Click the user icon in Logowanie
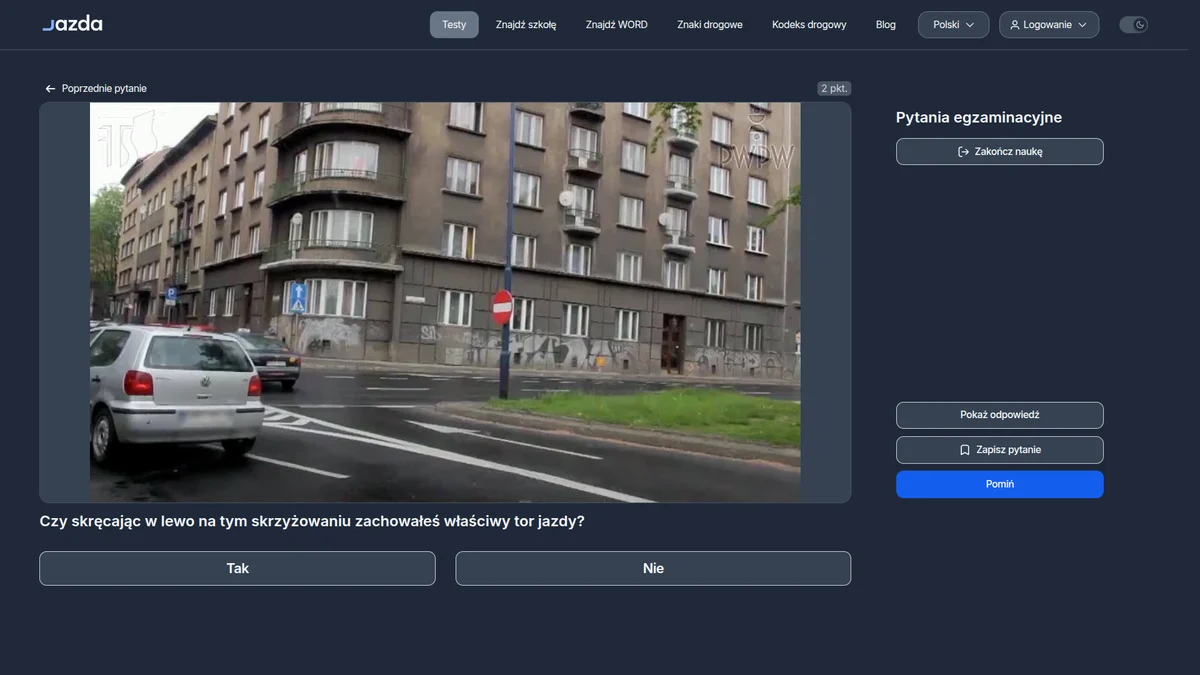Screen dimensions: 1200x675 1015,25
